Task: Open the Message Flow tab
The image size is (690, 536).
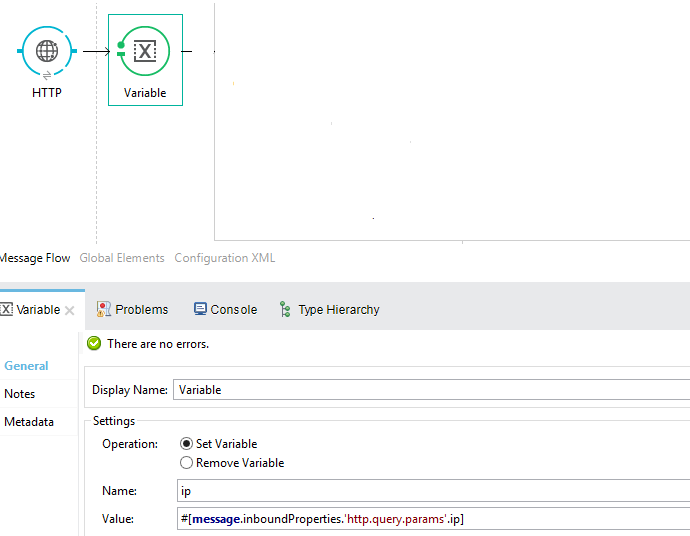Action: click(x=35, y=258)
